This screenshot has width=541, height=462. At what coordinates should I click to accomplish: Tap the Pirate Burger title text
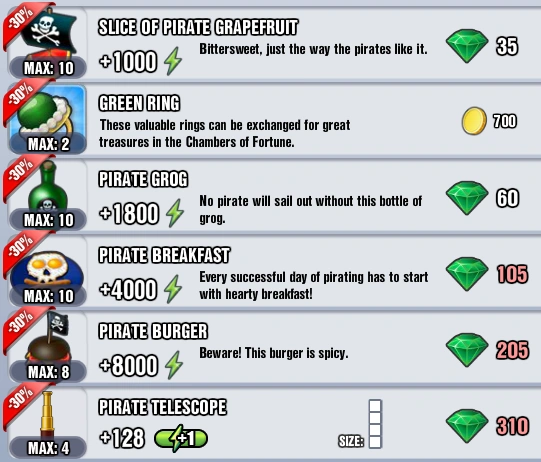click(x=153, y=331)
